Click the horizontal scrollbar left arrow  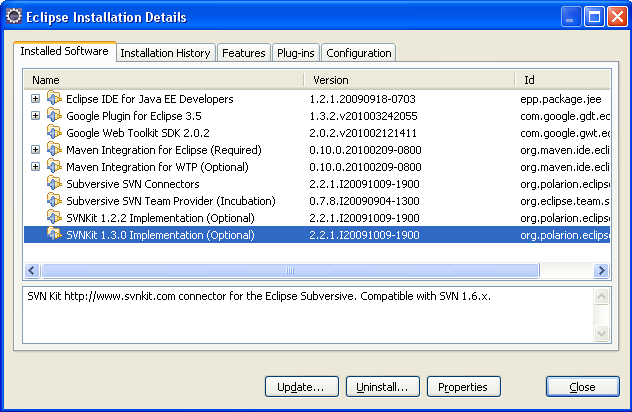[x=32, y=270]
